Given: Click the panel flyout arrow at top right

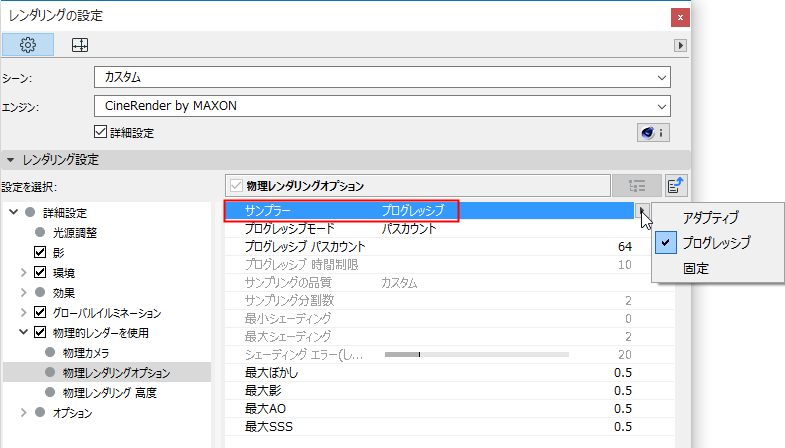Looking at the screenshot, I should point(680,46).
